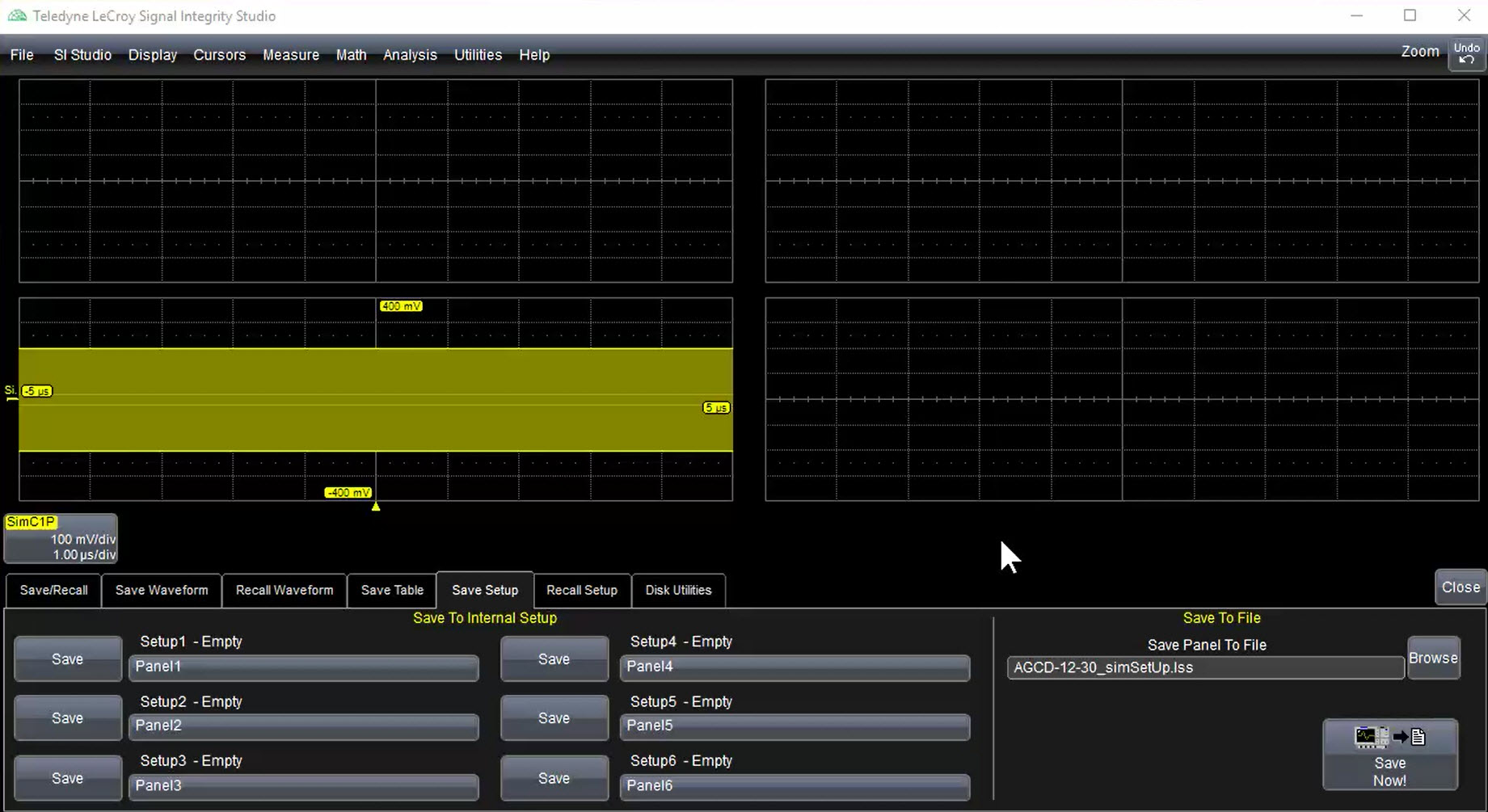The height and width of the screenshot is (812, 1488).
Task: Save to internal Setup4
Action: (x=554, y=659)
